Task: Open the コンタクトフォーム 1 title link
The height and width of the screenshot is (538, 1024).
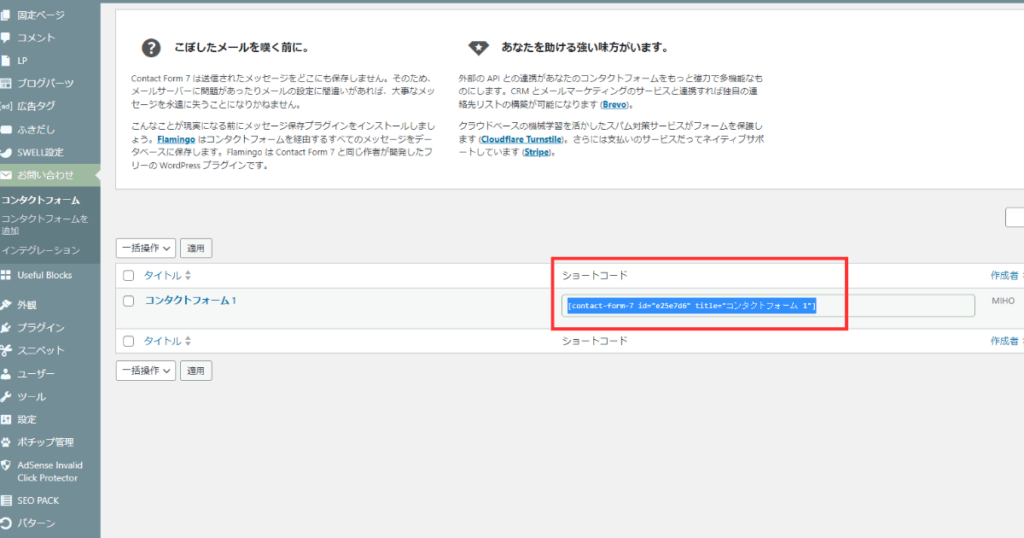Action: point(190,300)
